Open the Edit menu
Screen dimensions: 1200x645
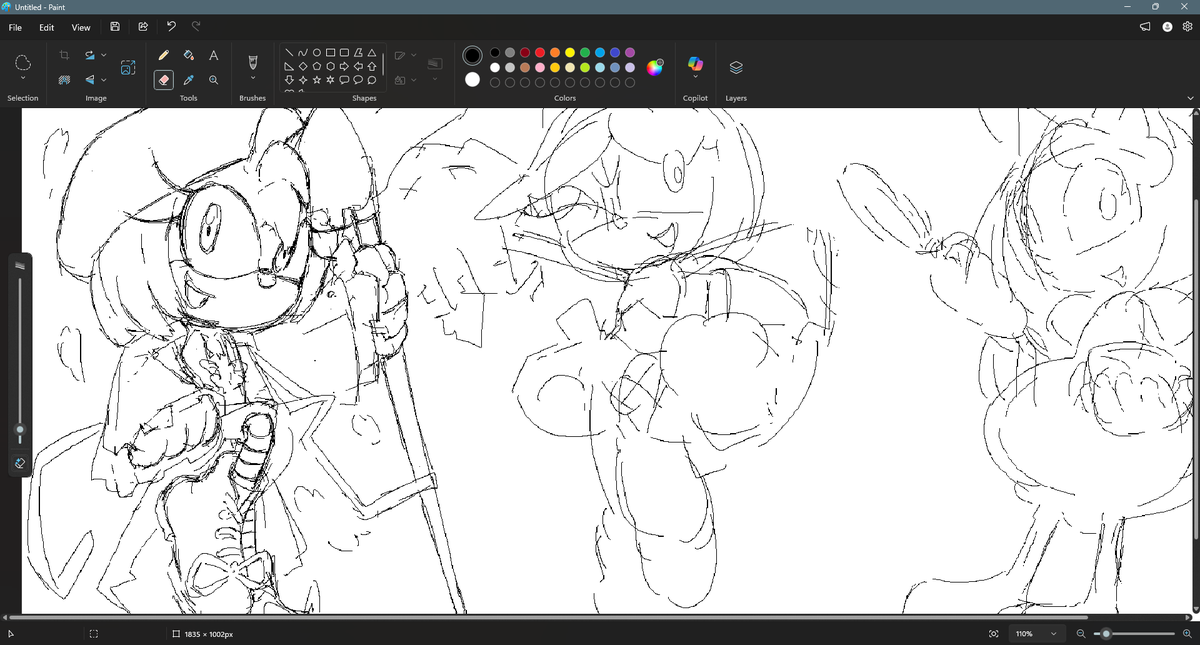coord(46,27)
